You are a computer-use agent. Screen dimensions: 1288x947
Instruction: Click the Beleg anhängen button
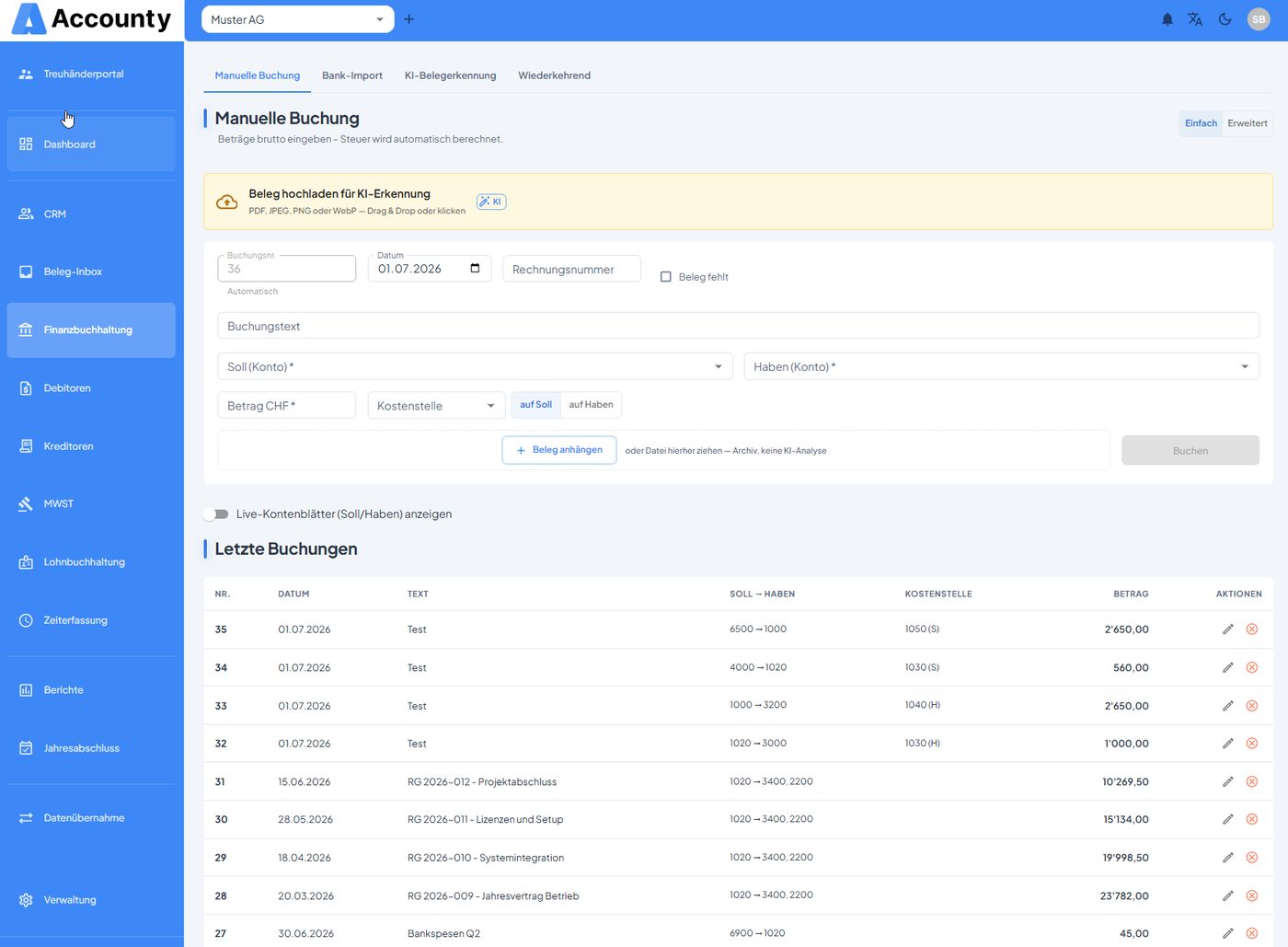click(x=559, y=450)
